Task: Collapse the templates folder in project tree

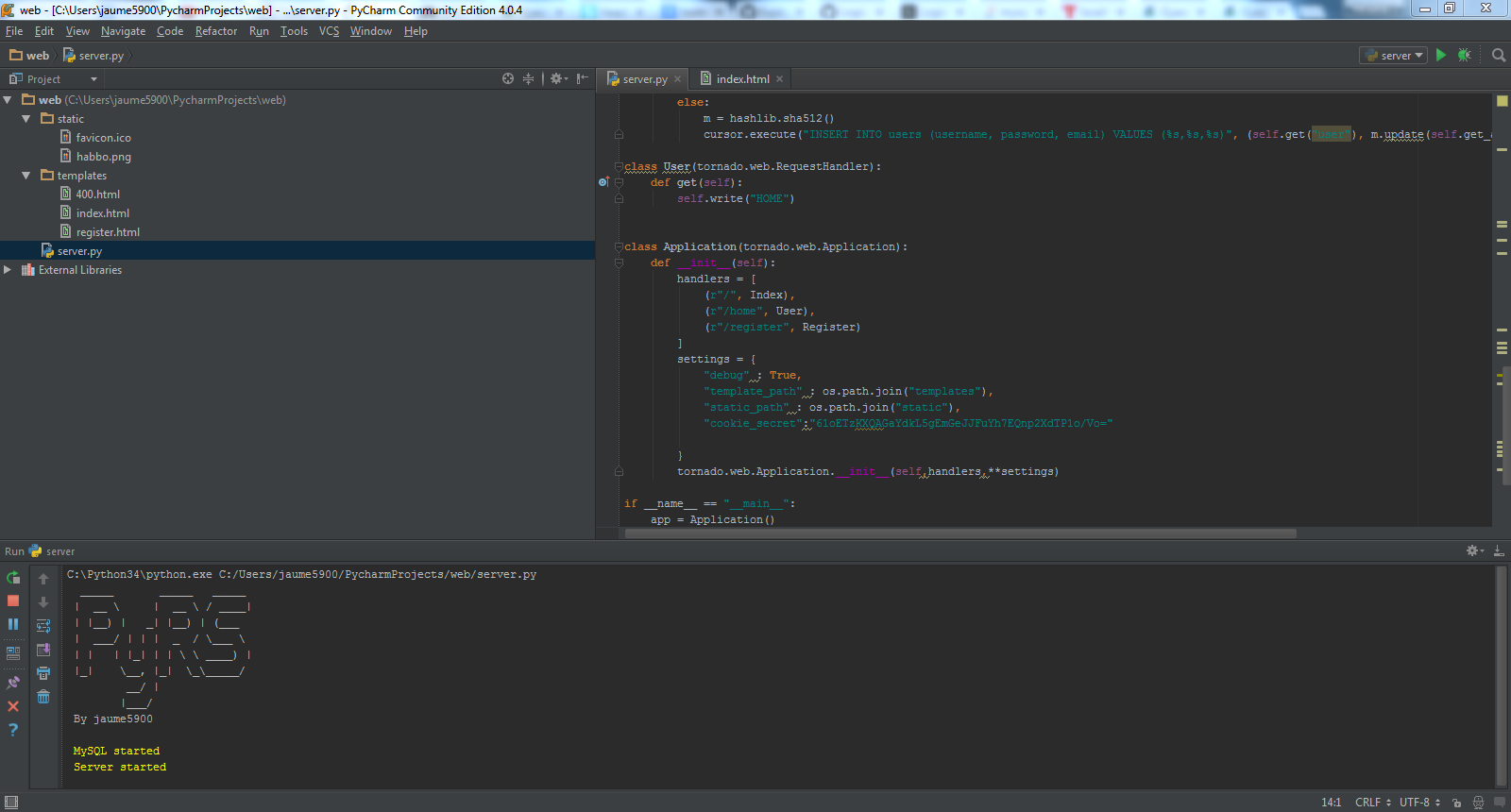Action: click(x=26, y=176)
